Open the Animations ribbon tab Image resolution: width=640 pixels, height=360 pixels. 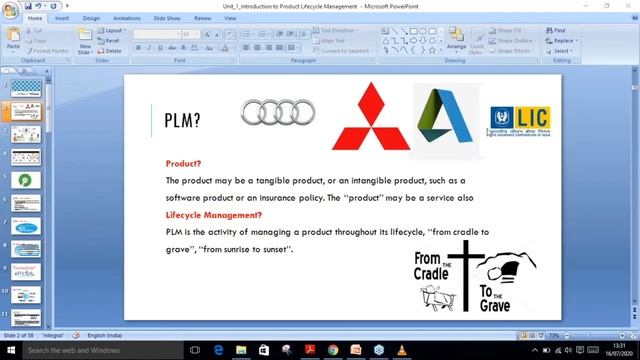point(127,18)
